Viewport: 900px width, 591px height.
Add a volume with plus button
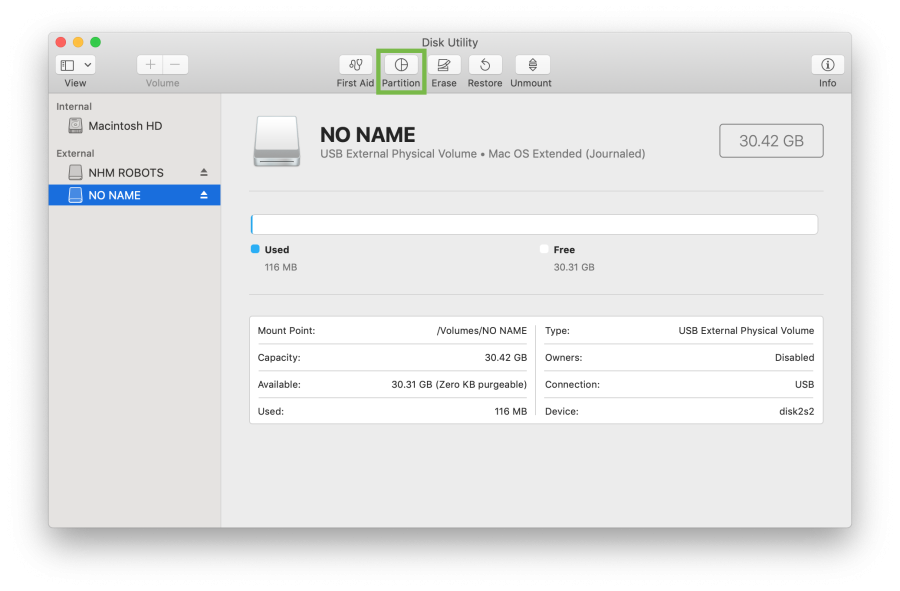pyautogui.click(x=150, y=65)
